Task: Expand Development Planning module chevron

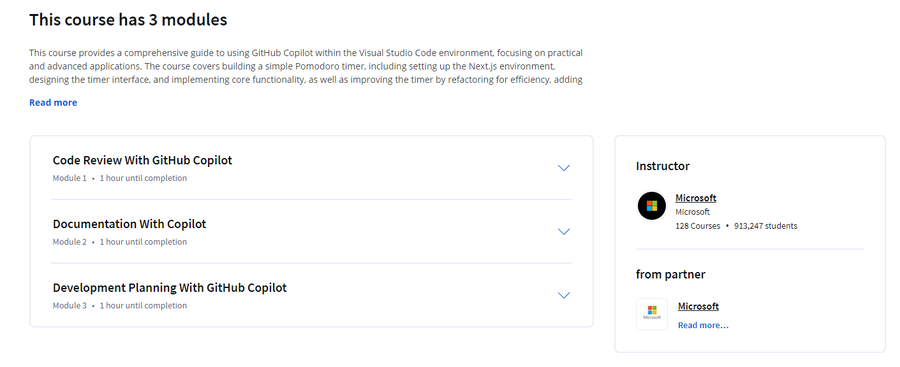Action: coord(564,295)
